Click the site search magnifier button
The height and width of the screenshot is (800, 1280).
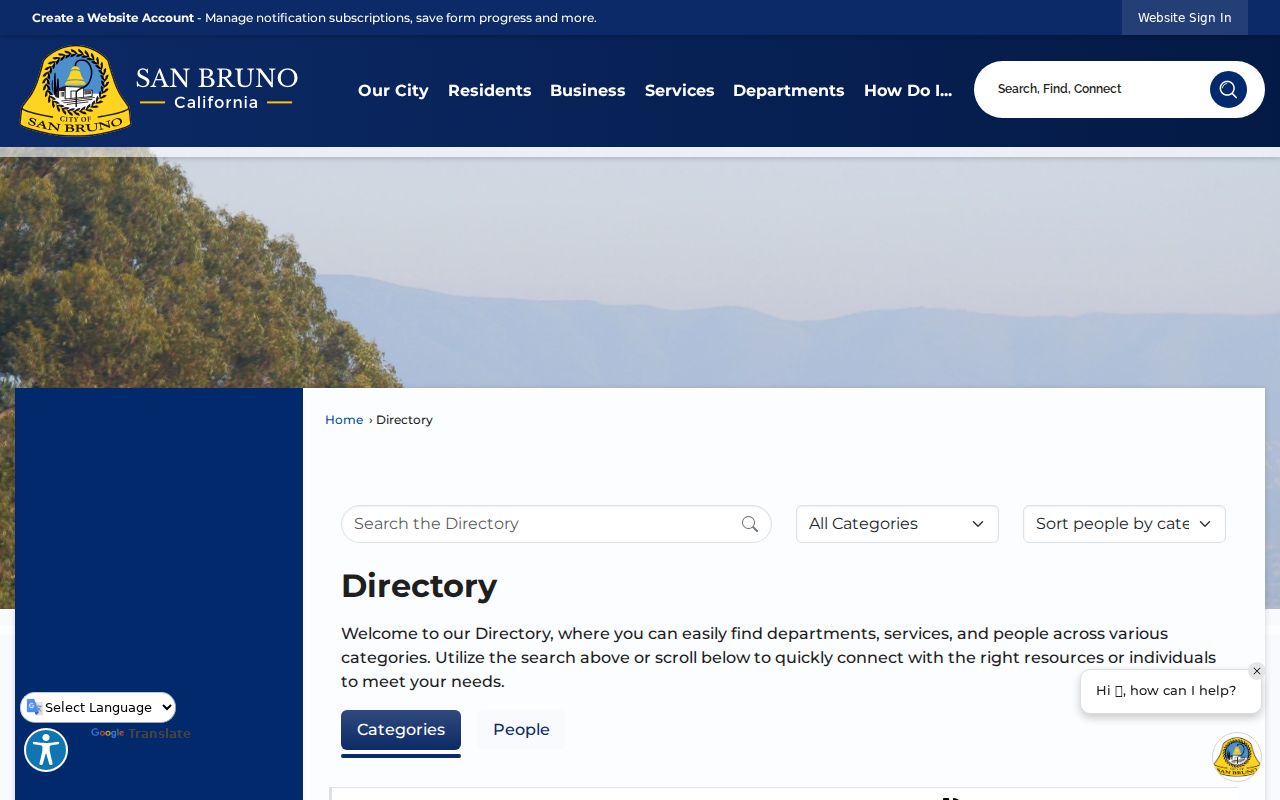[1228, 89]
